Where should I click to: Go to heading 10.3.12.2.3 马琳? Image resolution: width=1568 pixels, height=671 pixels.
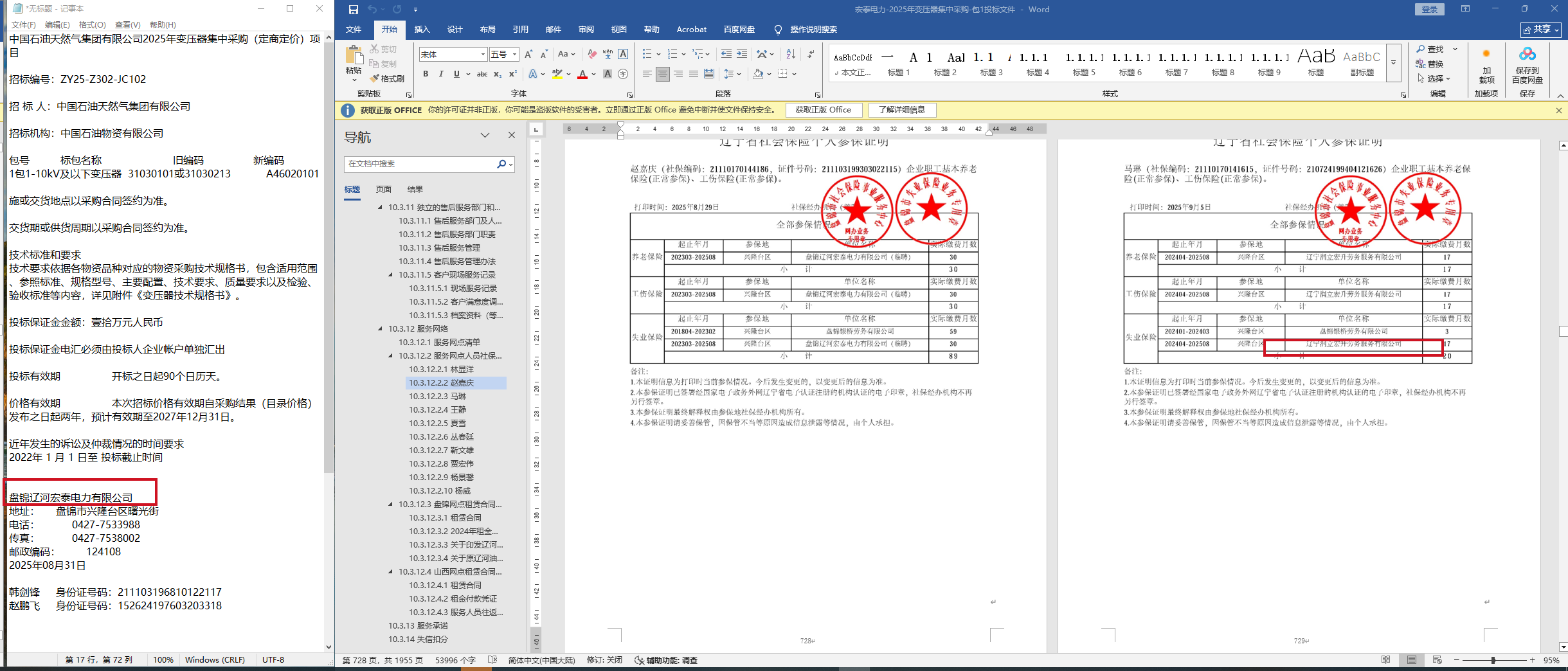point(437,396)
